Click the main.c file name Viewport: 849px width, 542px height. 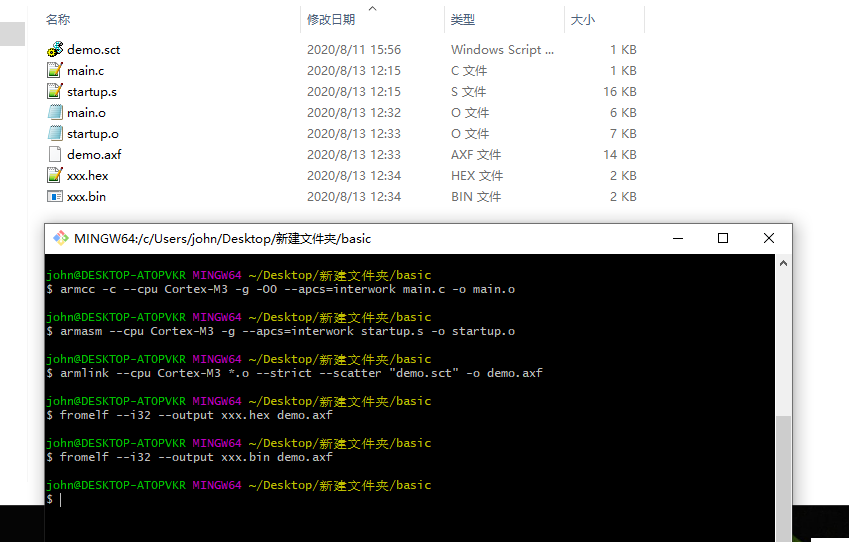tap(86, 70)
